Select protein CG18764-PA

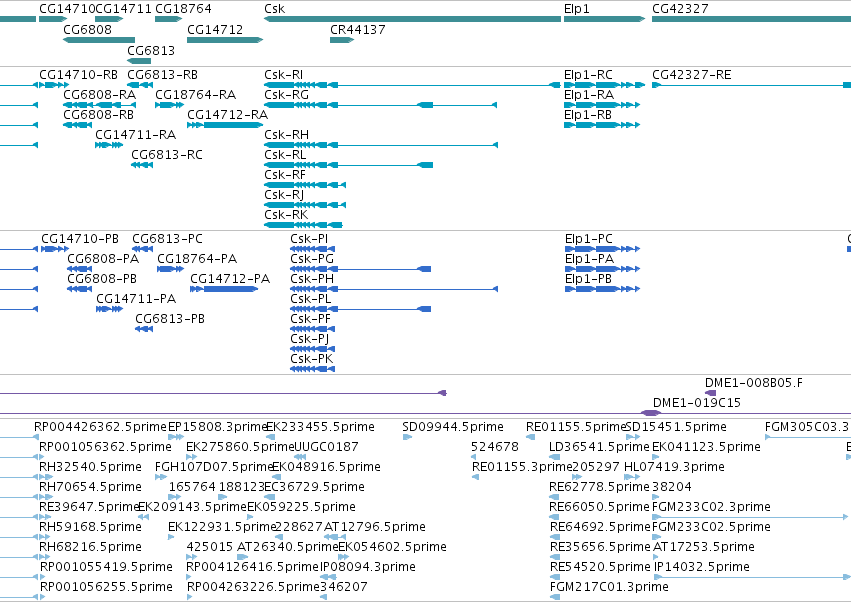[x=170, y=269]
